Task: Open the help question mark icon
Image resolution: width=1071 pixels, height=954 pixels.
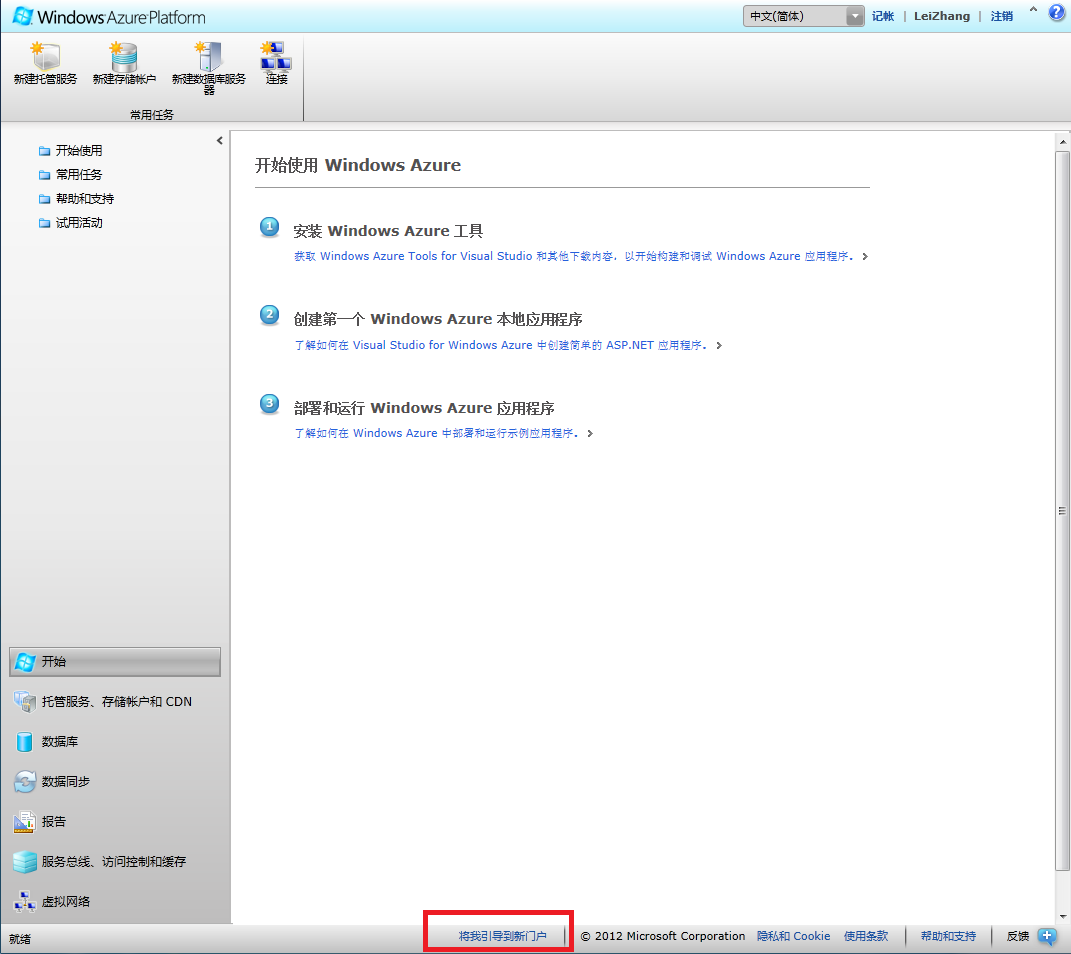Action: pos(1057,12)
